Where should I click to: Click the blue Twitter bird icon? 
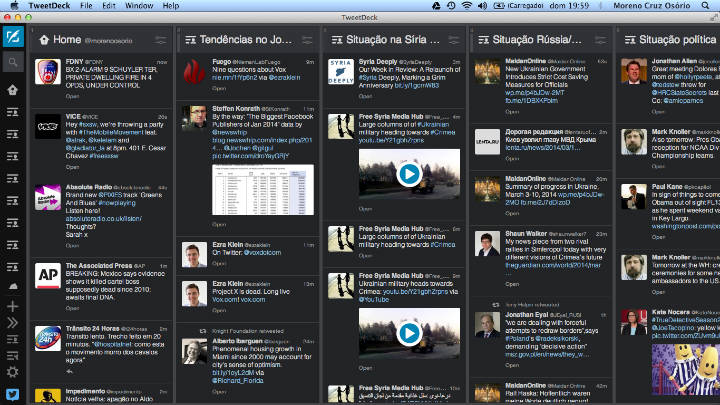coord(13,394)
